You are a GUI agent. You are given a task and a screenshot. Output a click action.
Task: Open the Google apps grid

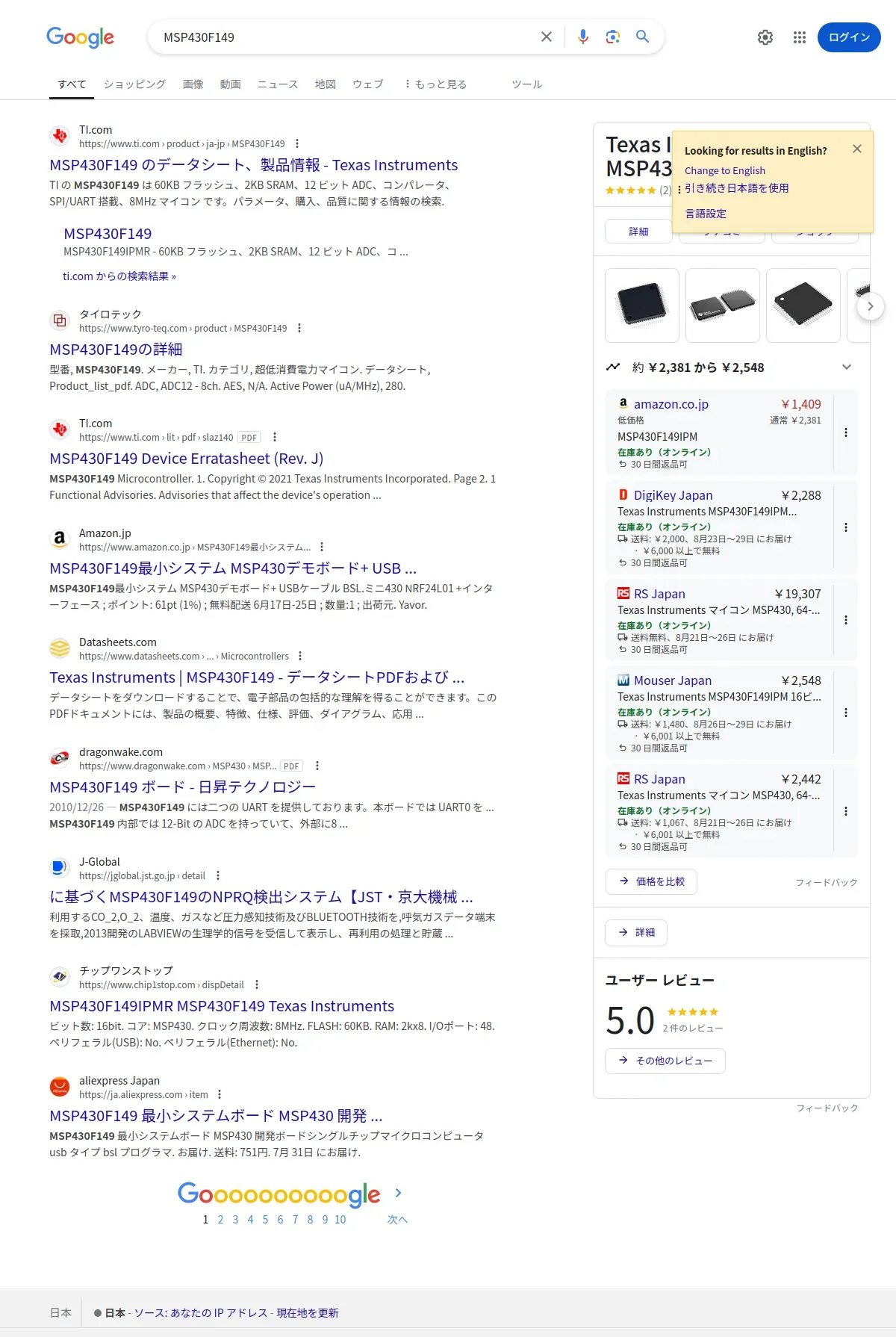800,37
